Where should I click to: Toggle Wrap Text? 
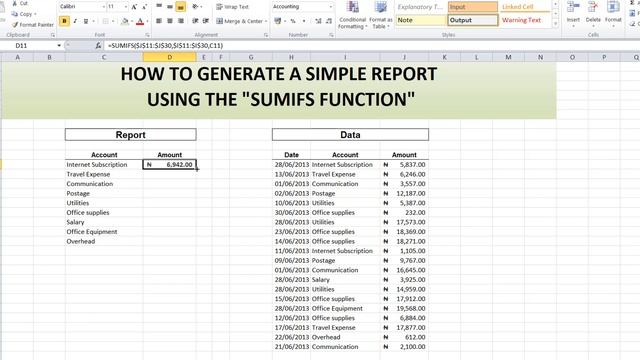pyautogui.click(x=232, y=7)
